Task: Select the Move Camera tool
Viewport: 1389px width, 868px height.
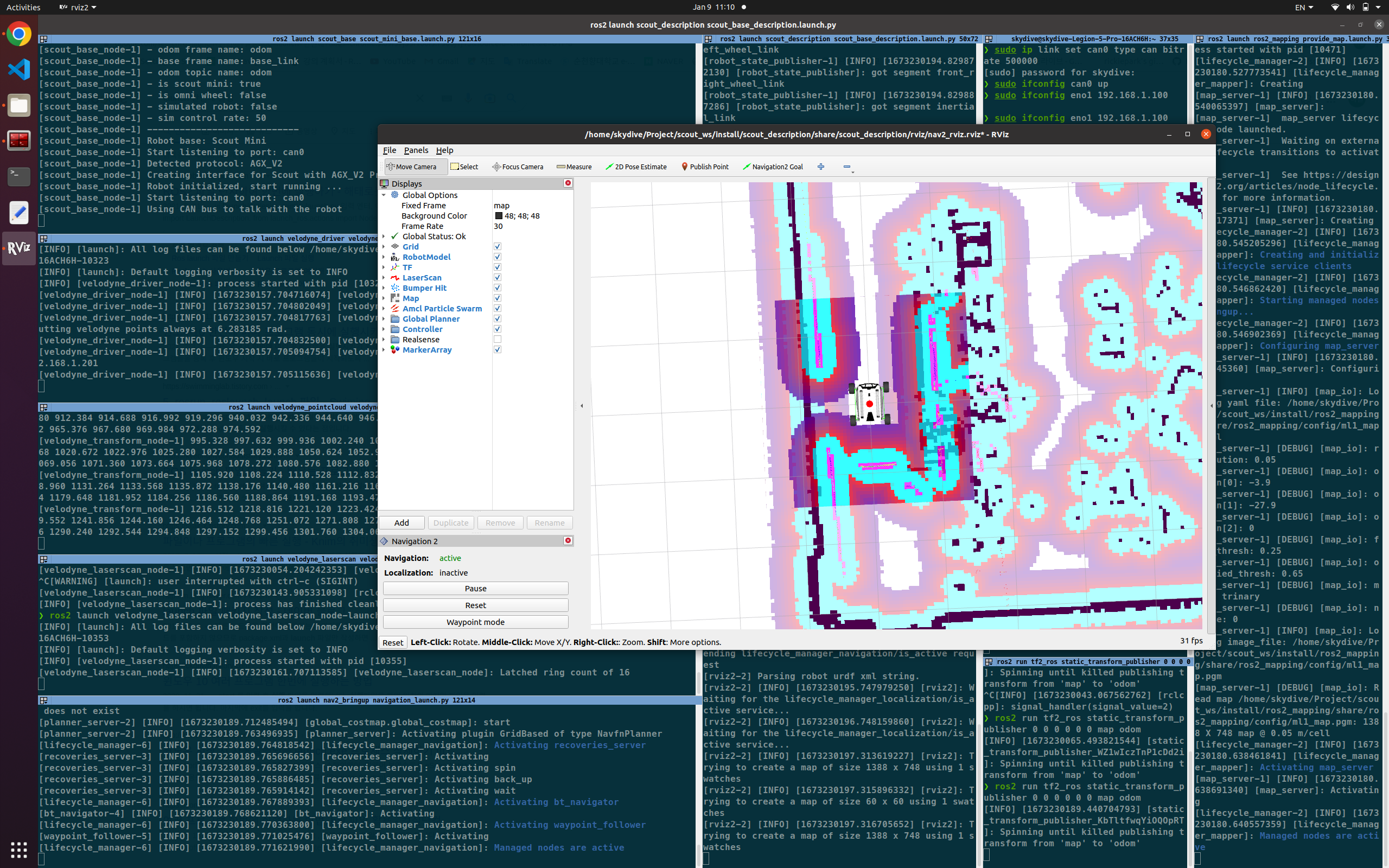Action: tap(415, 167)
